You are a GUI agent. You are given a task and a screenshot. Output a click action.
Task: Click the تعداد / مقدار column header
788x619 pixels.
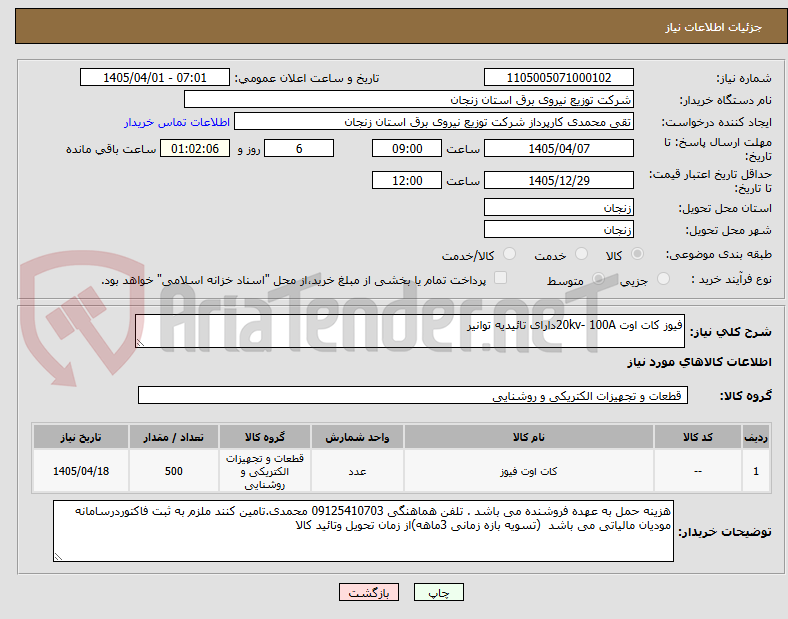click(x=174, y=437)
